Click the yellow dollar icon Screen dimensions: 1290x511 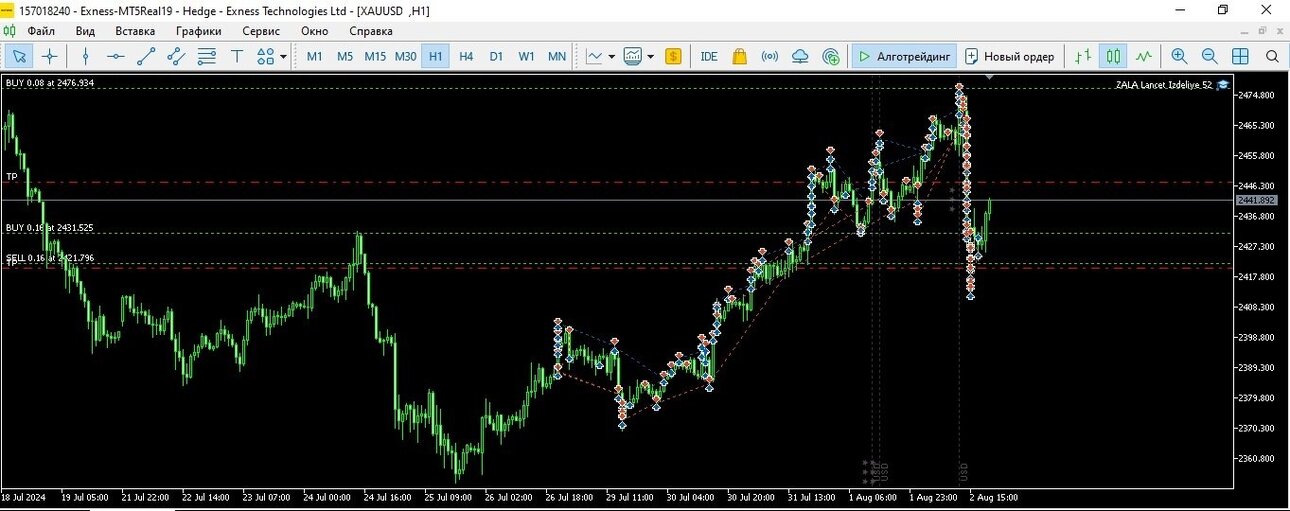(x=673, y=56)
